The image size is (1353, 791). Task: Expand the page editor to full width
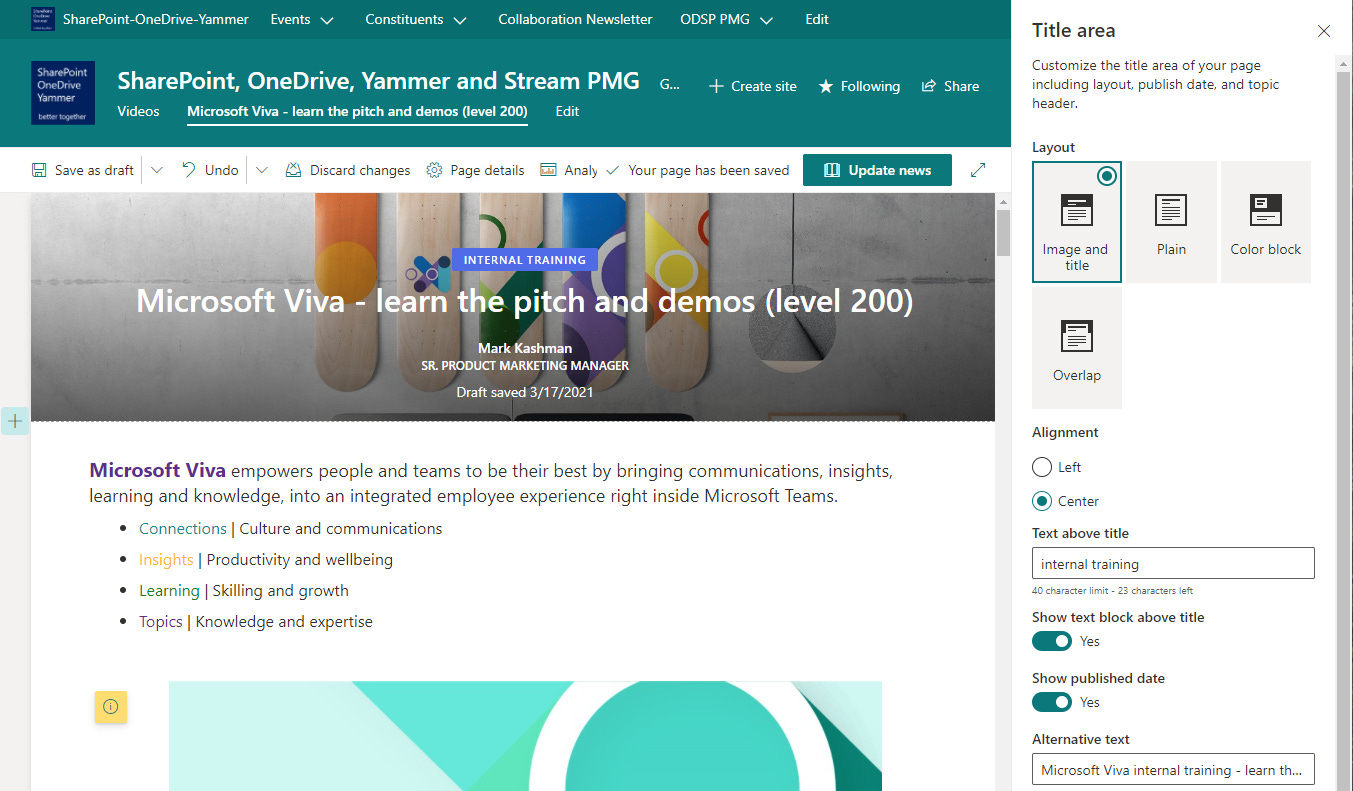click(979, 170)
